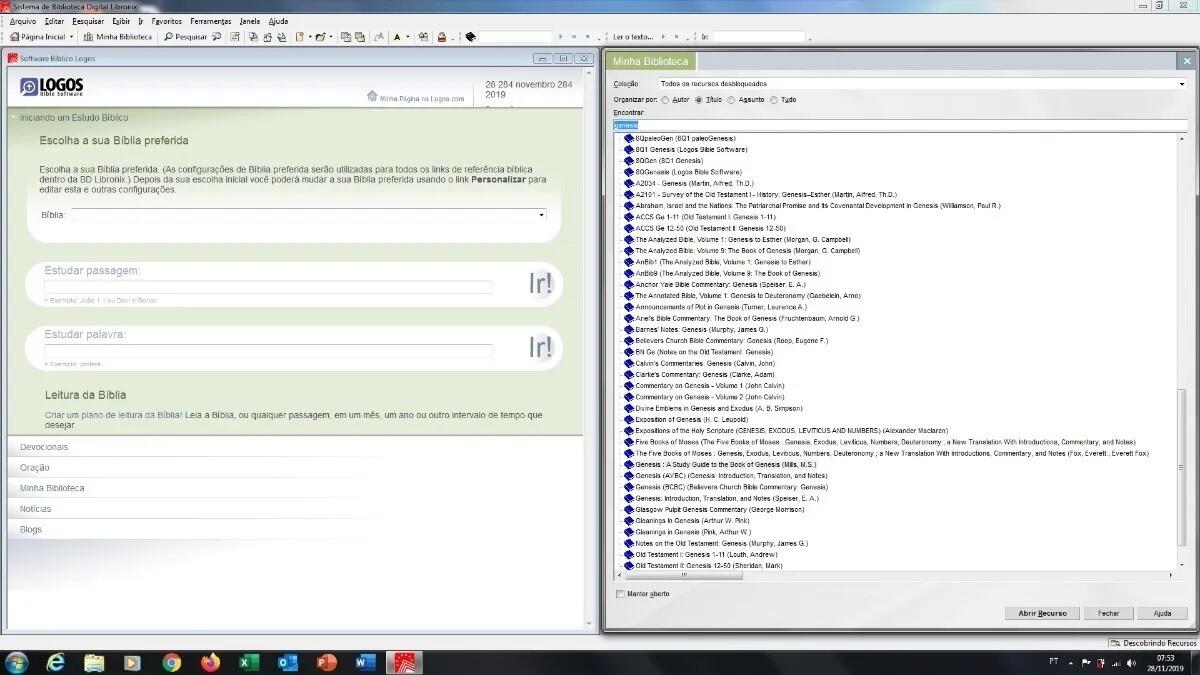
Task: Click the font letter A toolbar icon
Action: 396,37
